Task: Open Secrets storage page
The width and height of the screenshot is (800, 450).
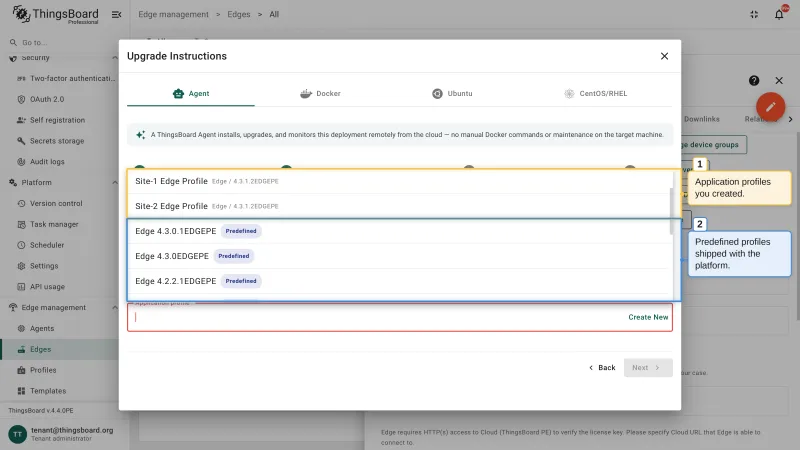Action: (57, 141)
